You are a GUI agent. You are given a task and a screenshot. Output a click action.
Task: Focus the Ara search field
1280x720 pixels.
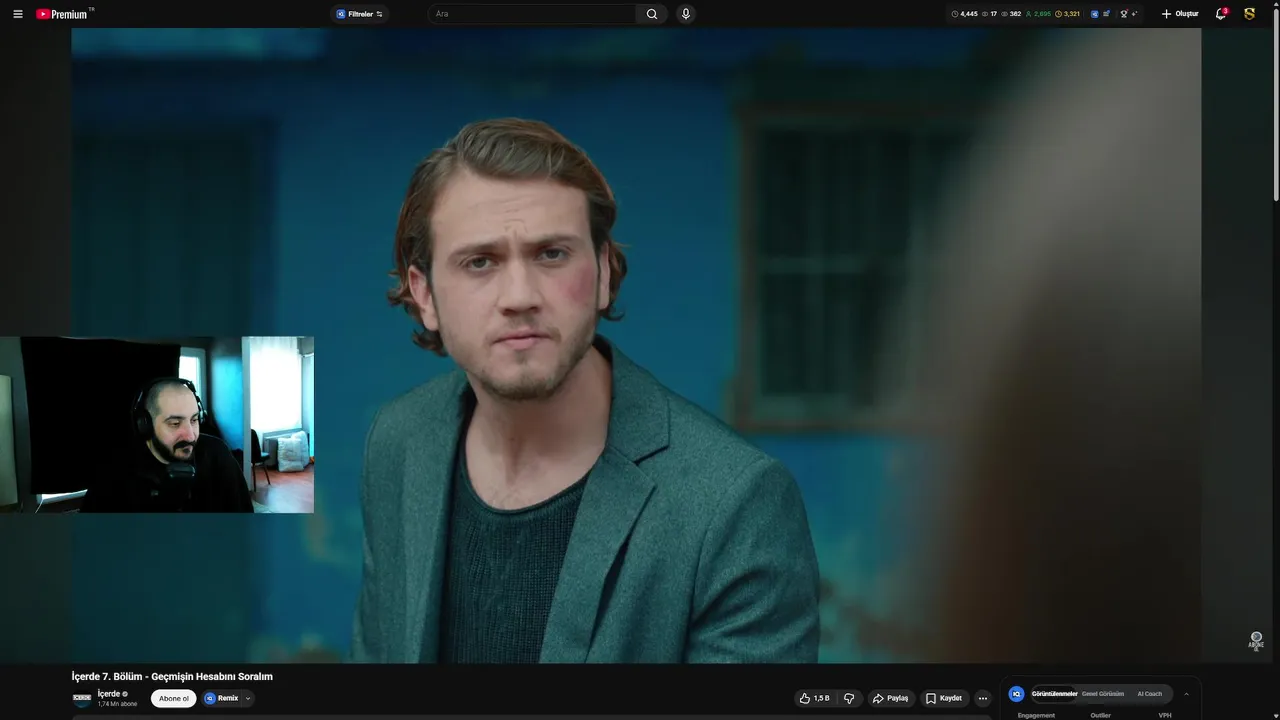pos(533,14)
